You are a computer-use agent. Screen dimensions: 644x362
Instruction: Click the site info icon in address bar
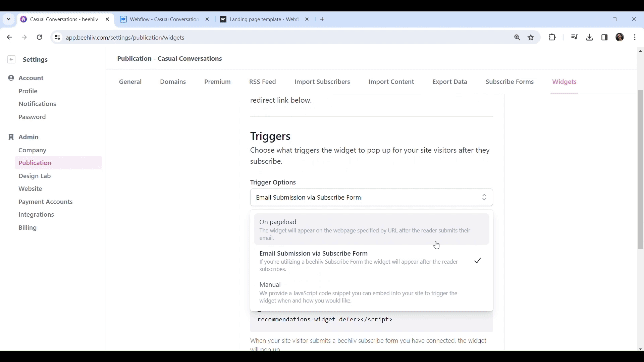[x=58, y=37]
